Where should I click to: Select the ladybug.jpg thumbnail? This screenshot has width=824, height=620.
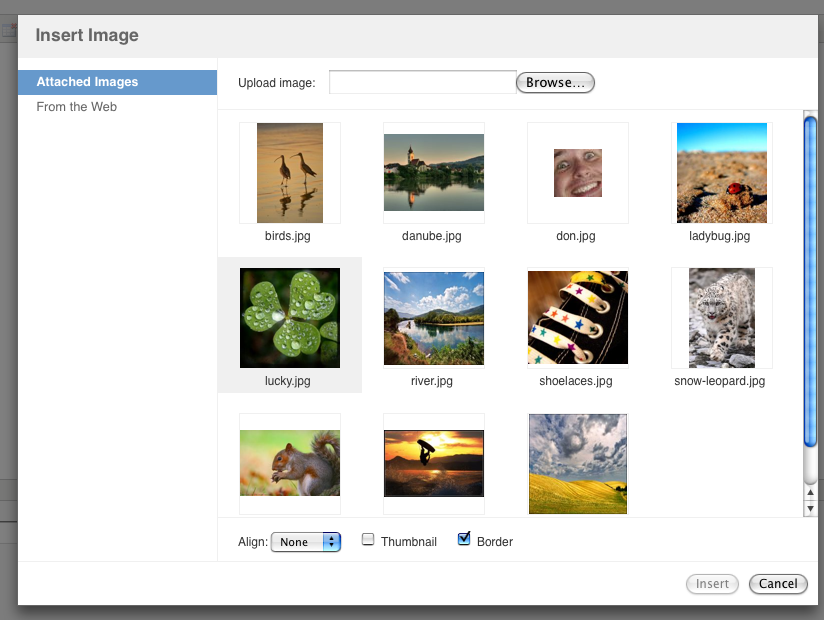pyautogui.click(x=722, y=173)
